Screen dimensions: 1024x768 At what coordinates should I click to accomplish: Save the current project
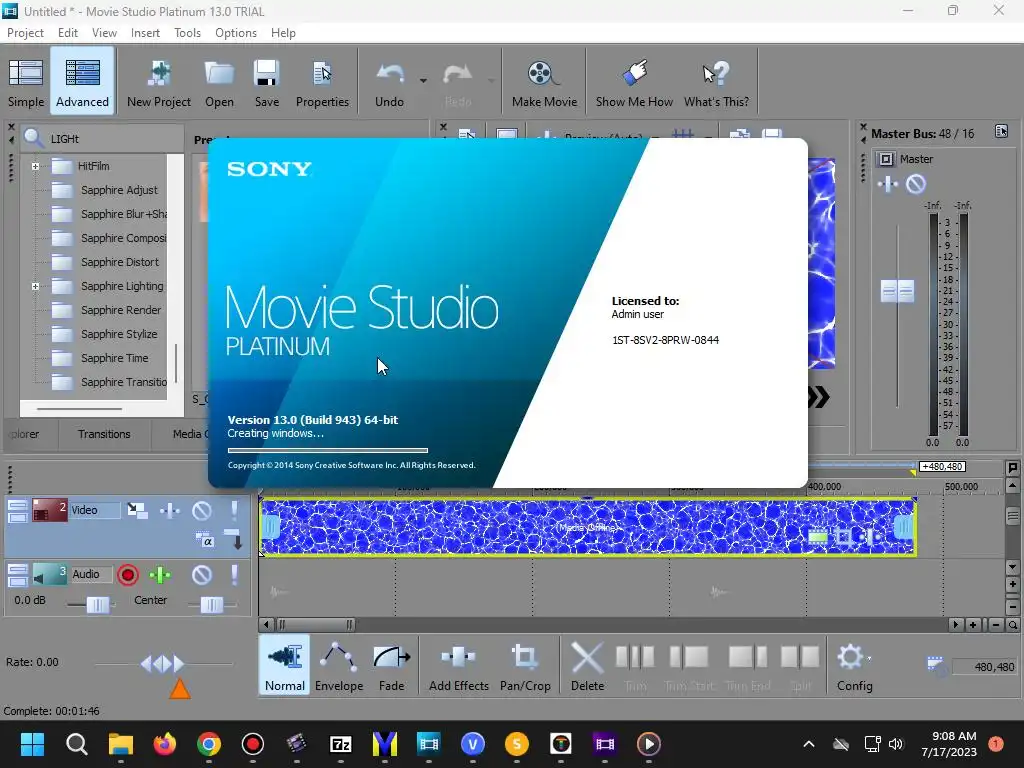266,82
